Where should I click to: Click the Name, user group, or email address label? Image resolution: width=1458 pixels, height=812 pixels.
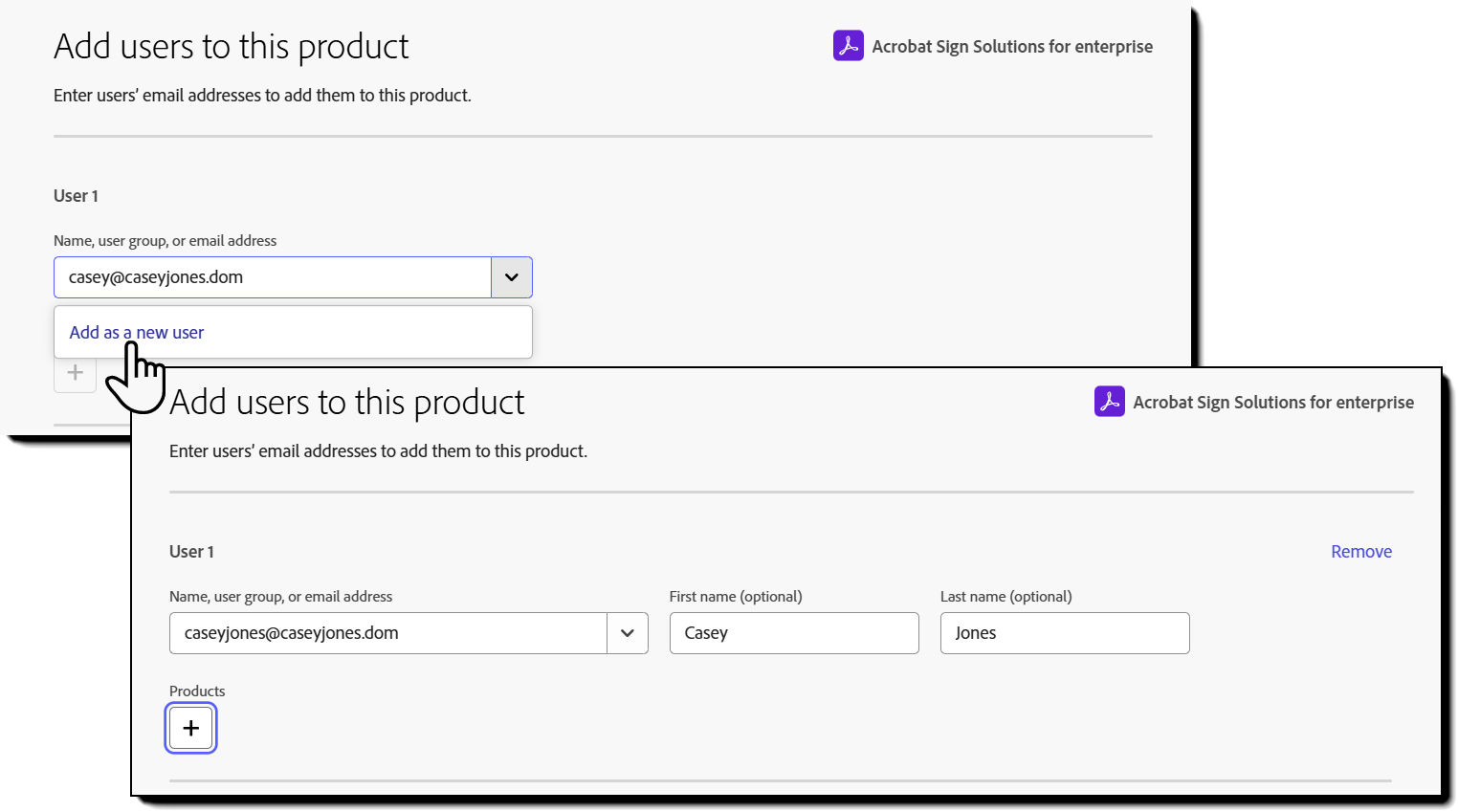coord(280,596)
